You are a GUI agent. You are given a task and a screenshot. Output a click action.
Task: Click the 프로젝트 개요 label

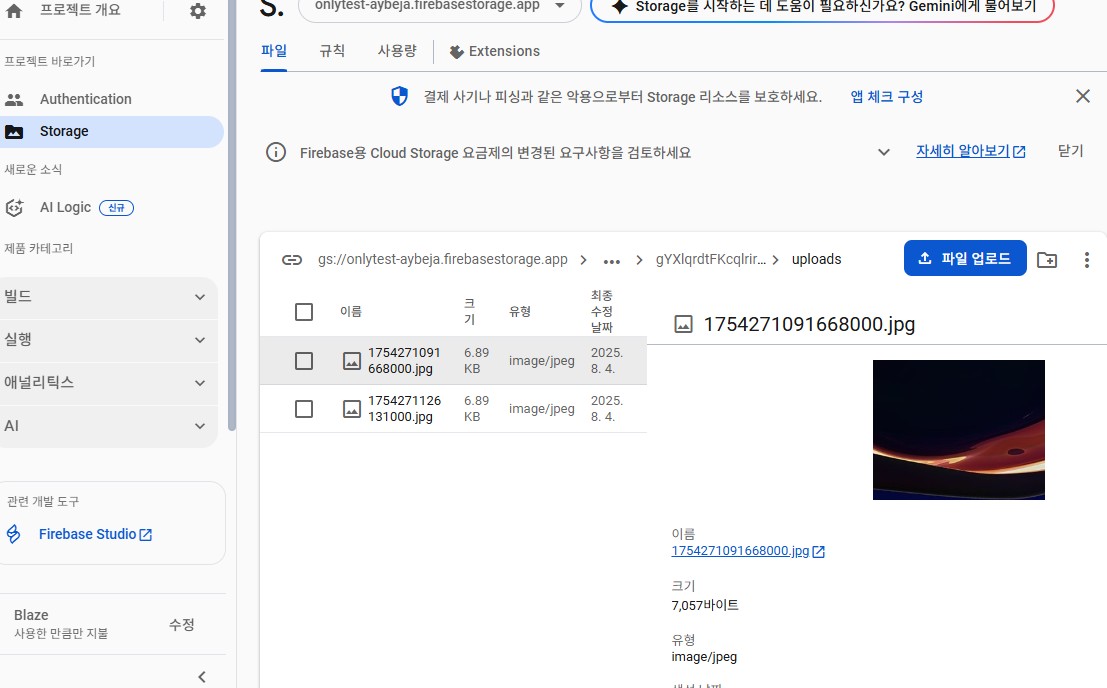[x=80, y=10]
